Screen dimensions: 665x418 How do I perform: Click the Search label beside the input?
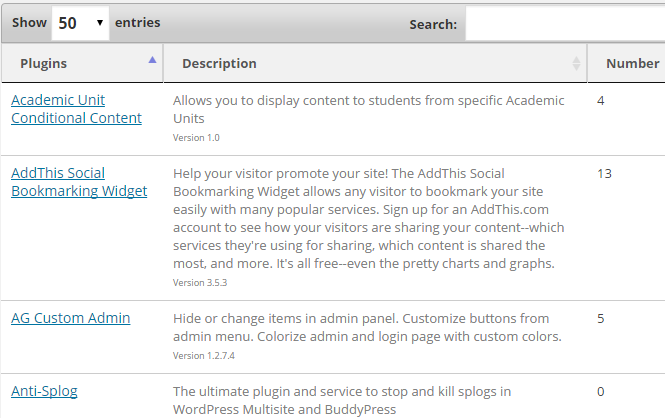(433, 25)
